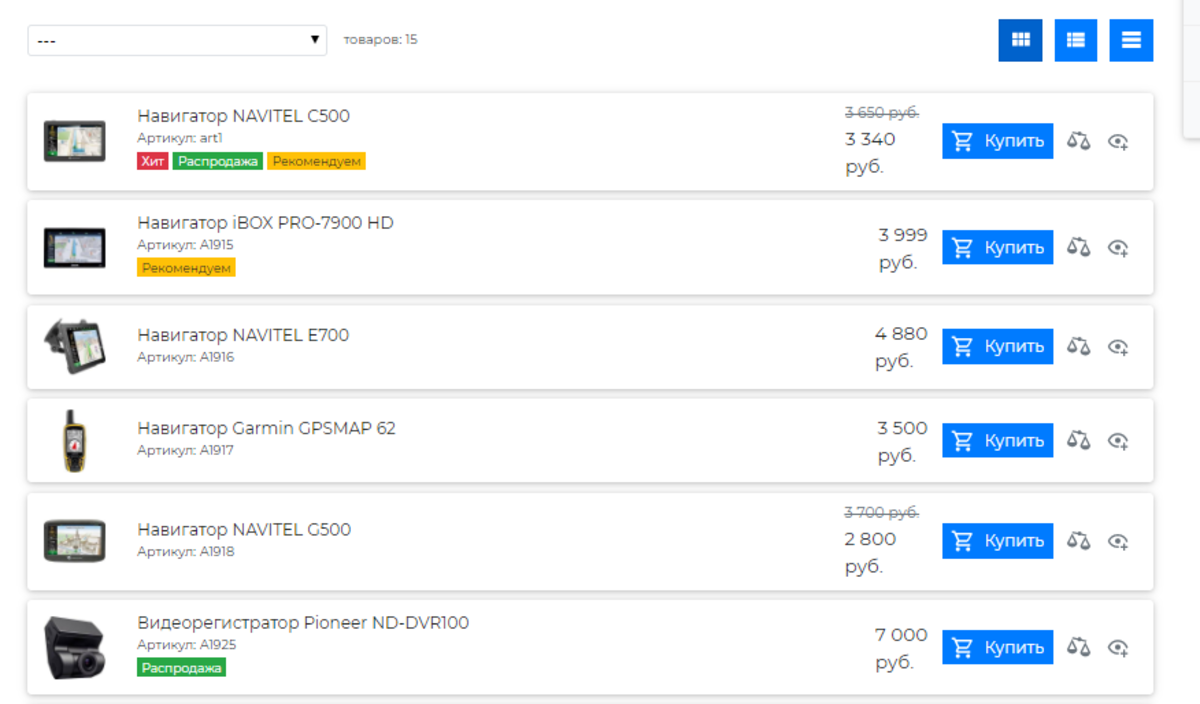The width and height of the screenshot is (1200, 704).
Task: Click the Артикул: A1918 text
Action: pos(185,552)
